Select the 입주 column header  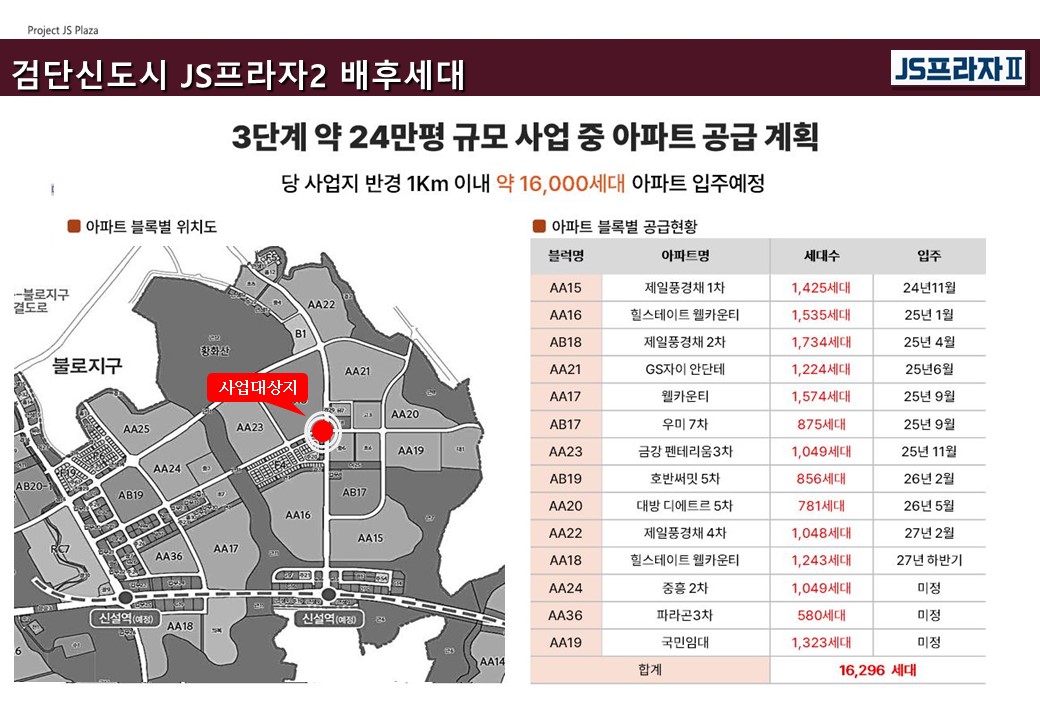coord(928,256)
